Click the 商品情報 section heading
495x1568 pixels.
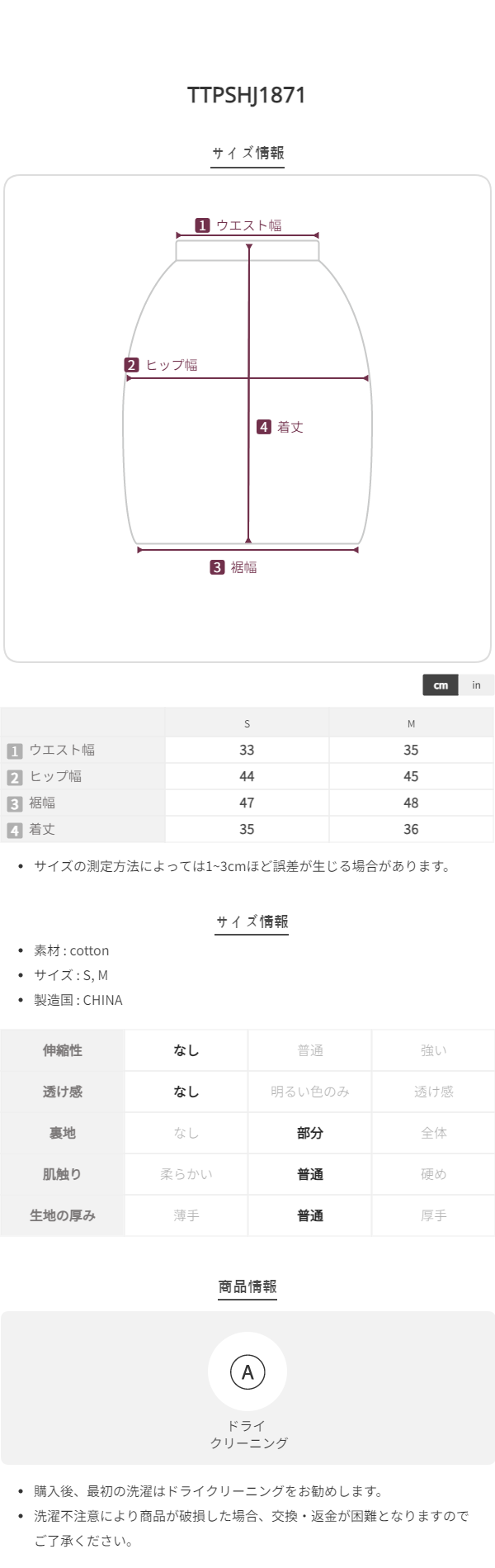pos(247,1286)
